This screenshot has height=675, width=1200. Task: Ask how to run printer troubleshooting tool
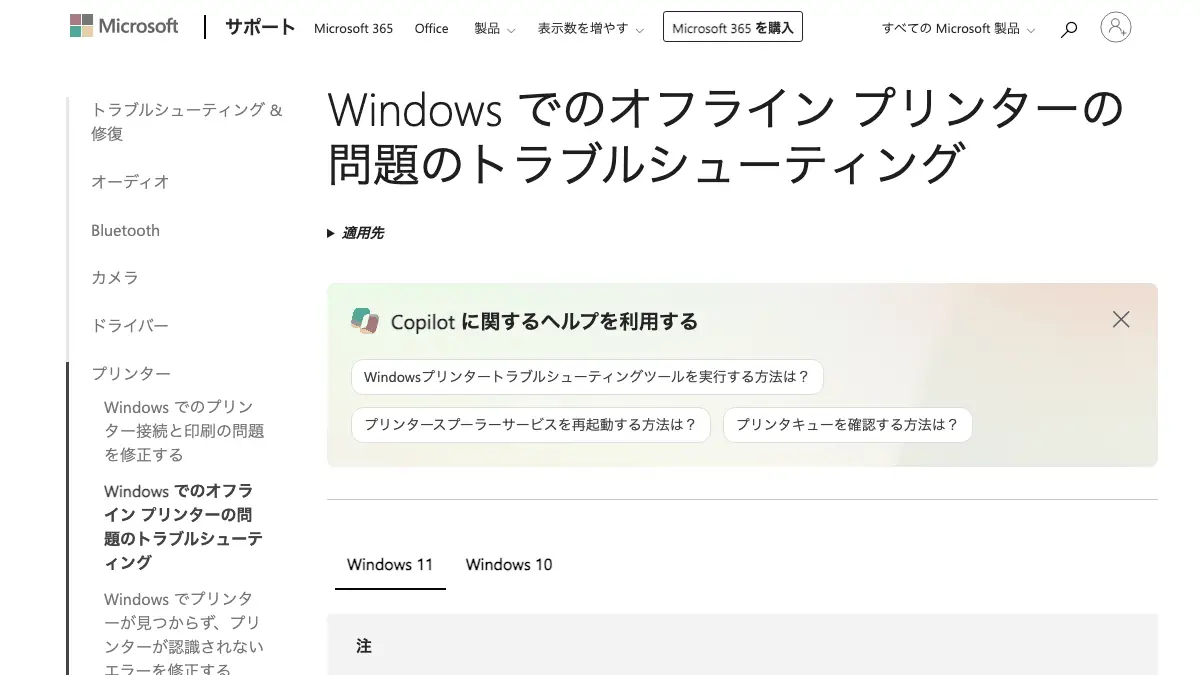pyautogui.click(x=587, y=377)
